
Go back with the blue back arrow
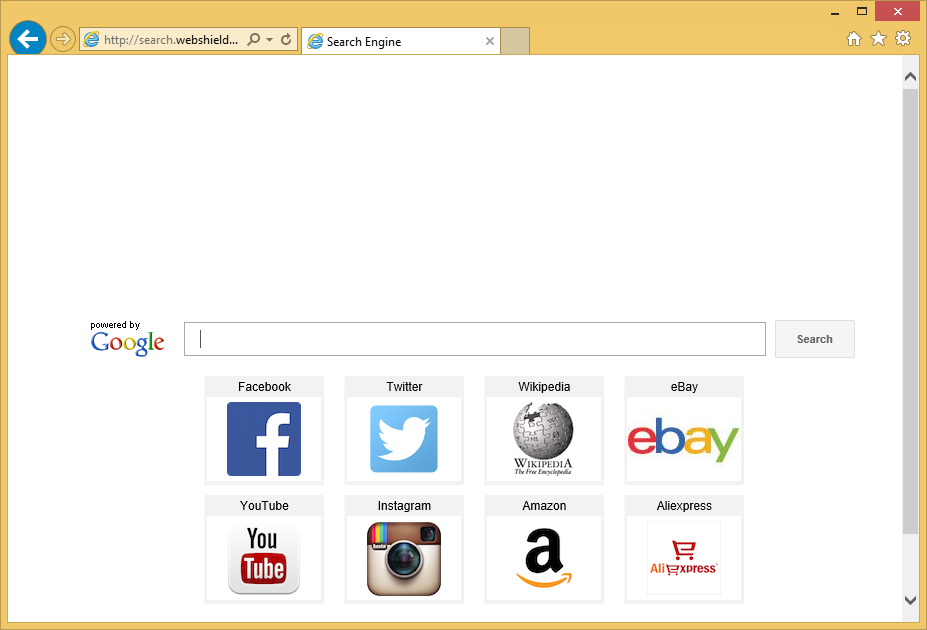[x=27, y=39]
